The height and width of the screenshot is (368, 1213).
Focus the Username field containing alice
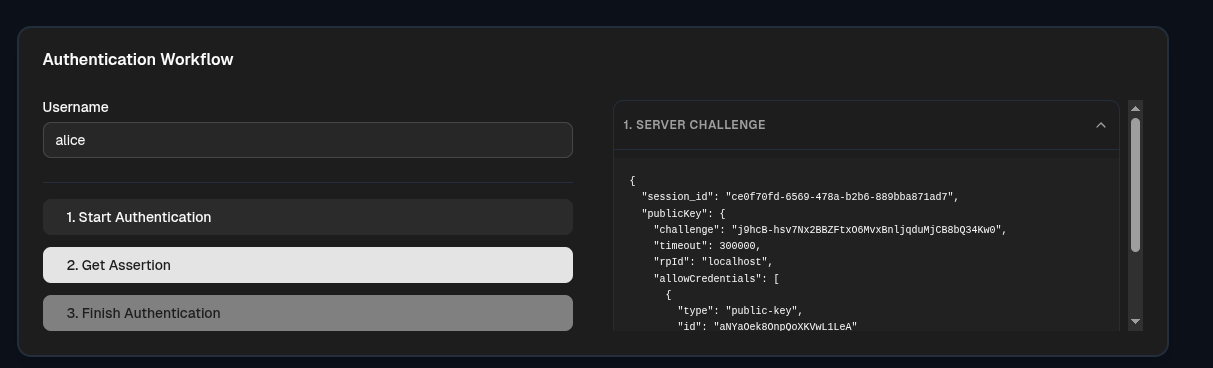tap(308, 140)
